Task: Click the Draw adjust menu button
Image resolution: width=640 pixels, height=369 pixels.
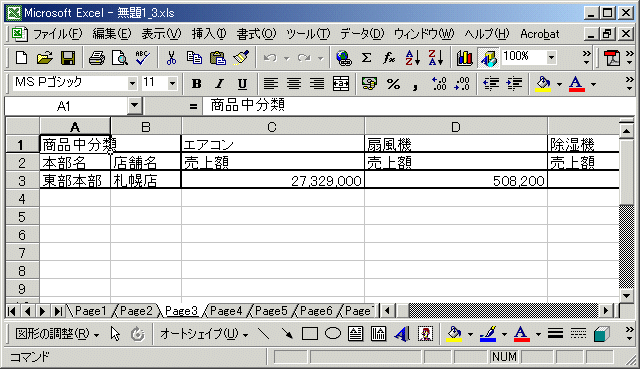Action: [x=57, y=334]
